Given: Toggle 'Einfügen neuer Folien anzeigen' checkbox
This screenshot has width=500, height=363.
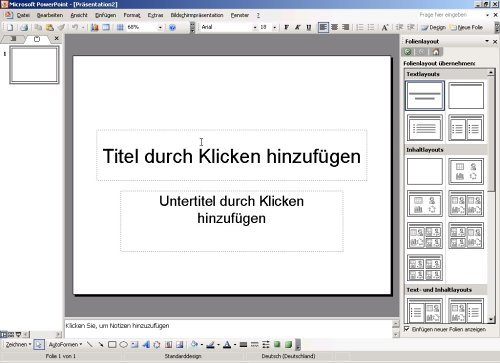Looking at the screenshot, I should pyautogui.click(x=406, y=329).
